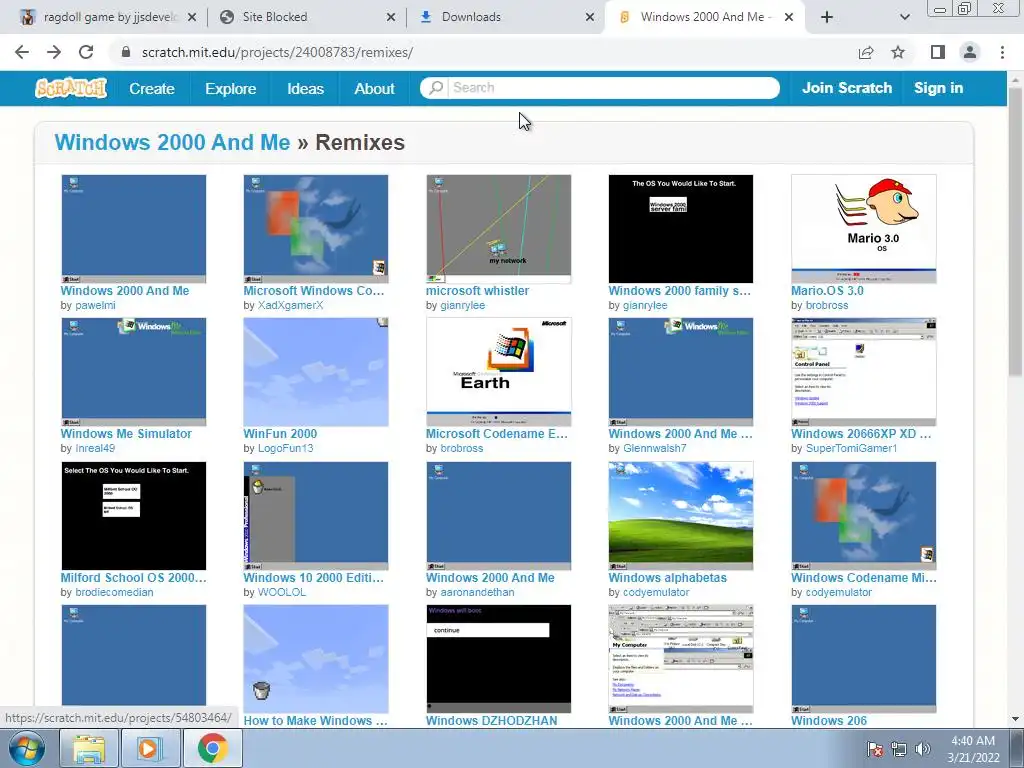Reload the current page
The image size is (1024, 768).
pos(86,52)
